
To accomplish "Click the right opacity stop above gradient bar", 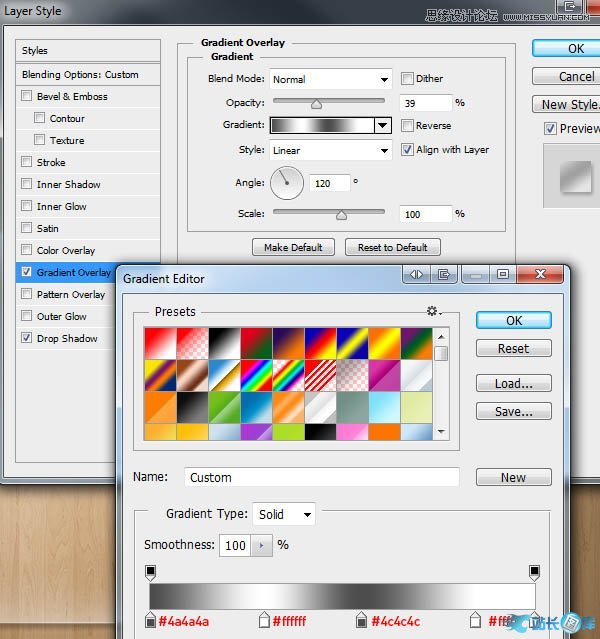I will [x=534, y=572].
